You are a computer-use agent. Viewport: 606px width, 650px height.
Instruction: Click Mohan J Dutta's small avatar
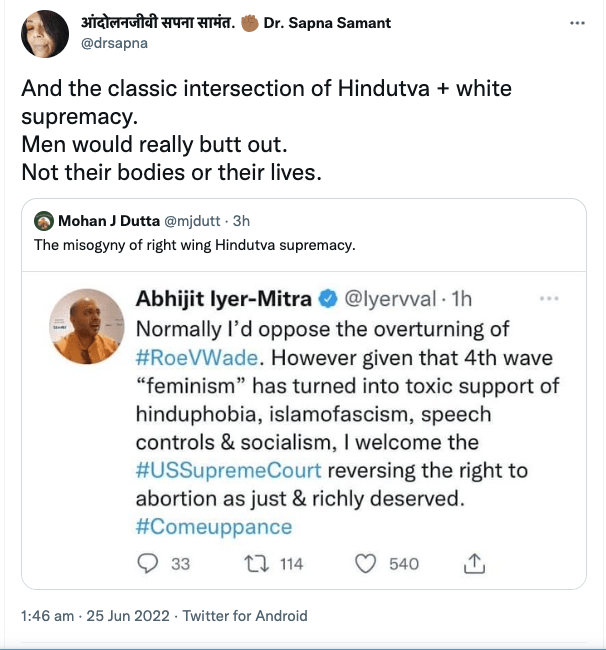coord(43,220)
